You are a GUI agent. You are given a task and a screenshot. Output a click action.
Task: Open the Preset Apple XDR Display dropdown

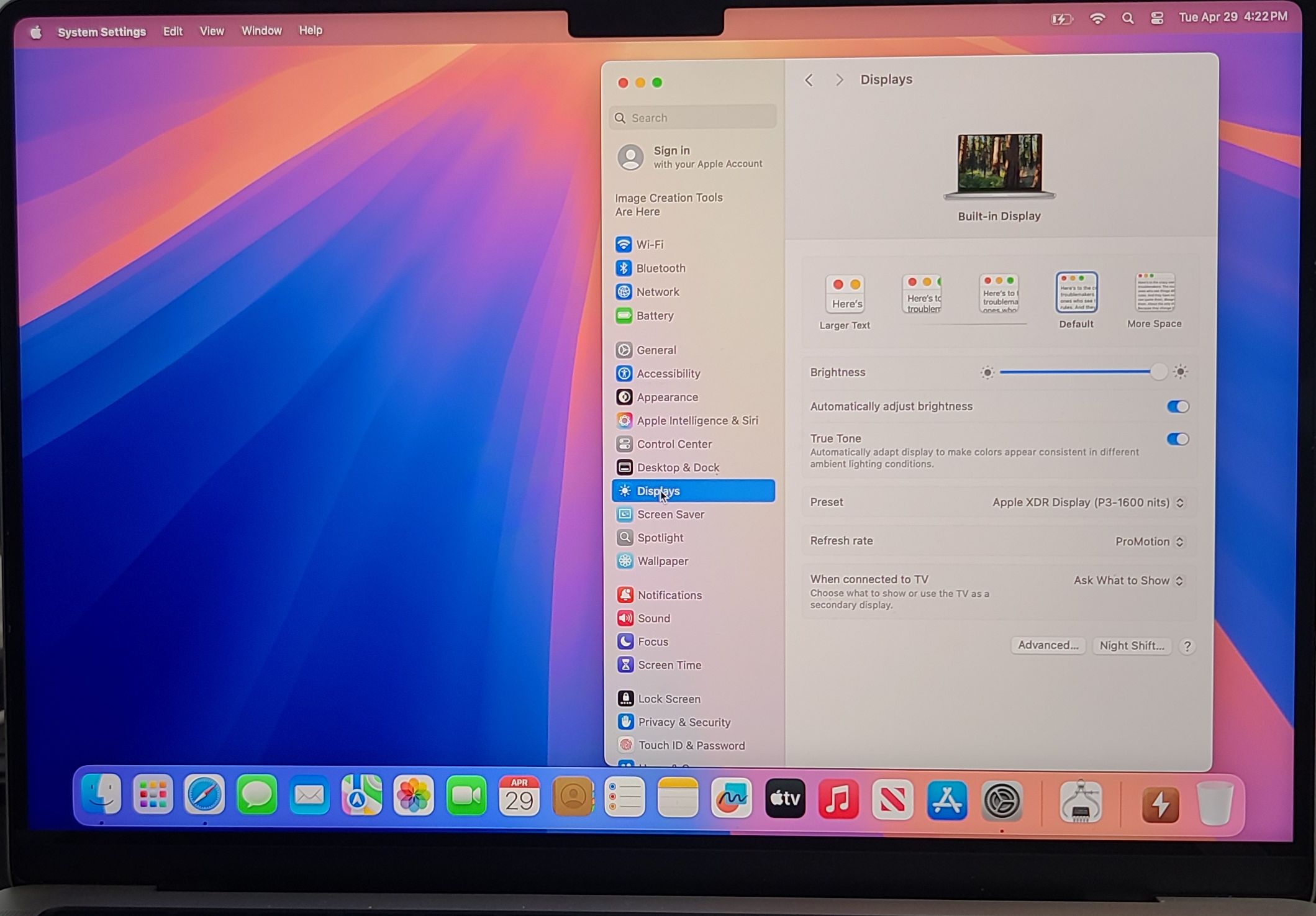[x=1088, y=503]
